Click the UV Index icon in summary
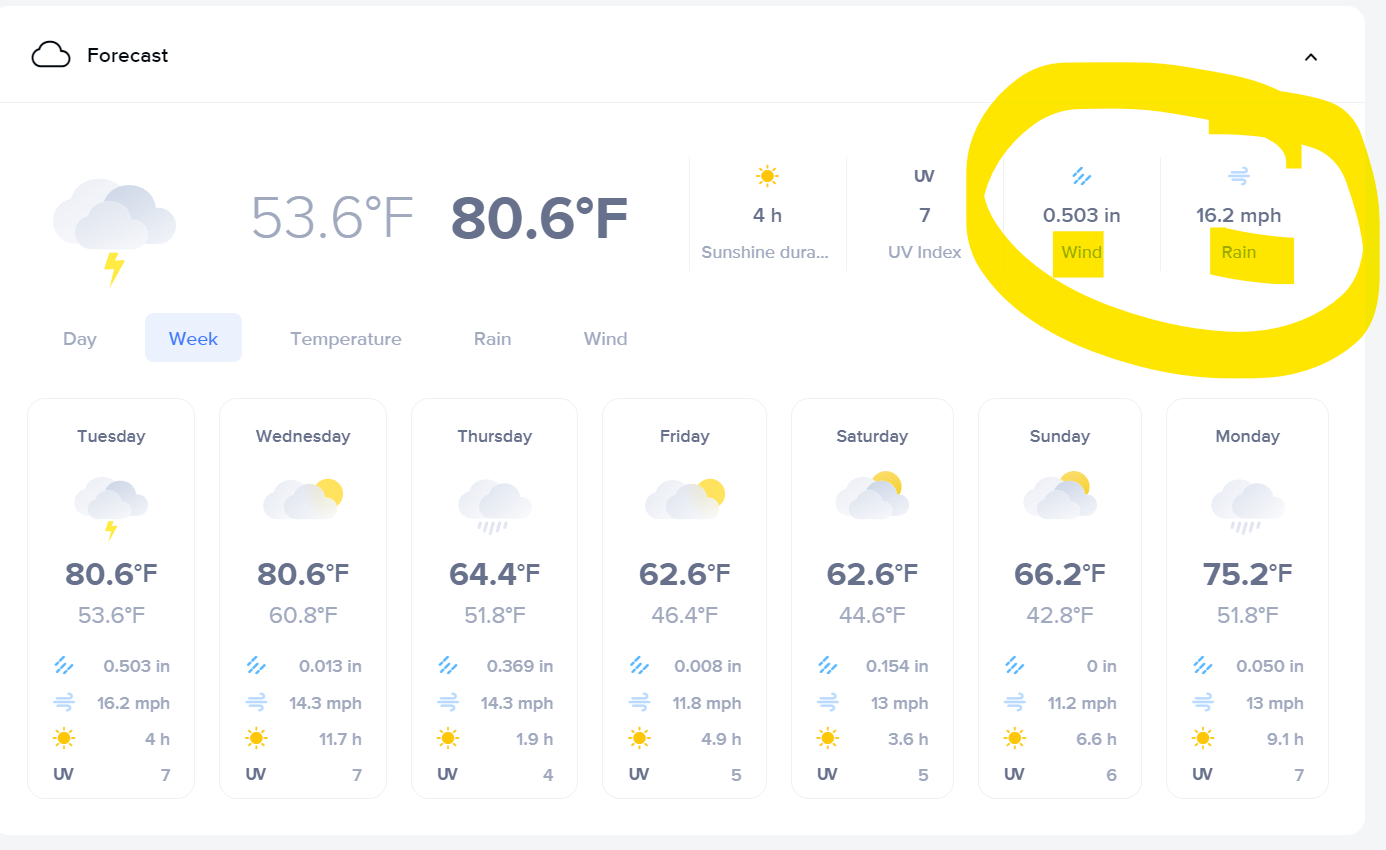 click(x=924, y=177)
